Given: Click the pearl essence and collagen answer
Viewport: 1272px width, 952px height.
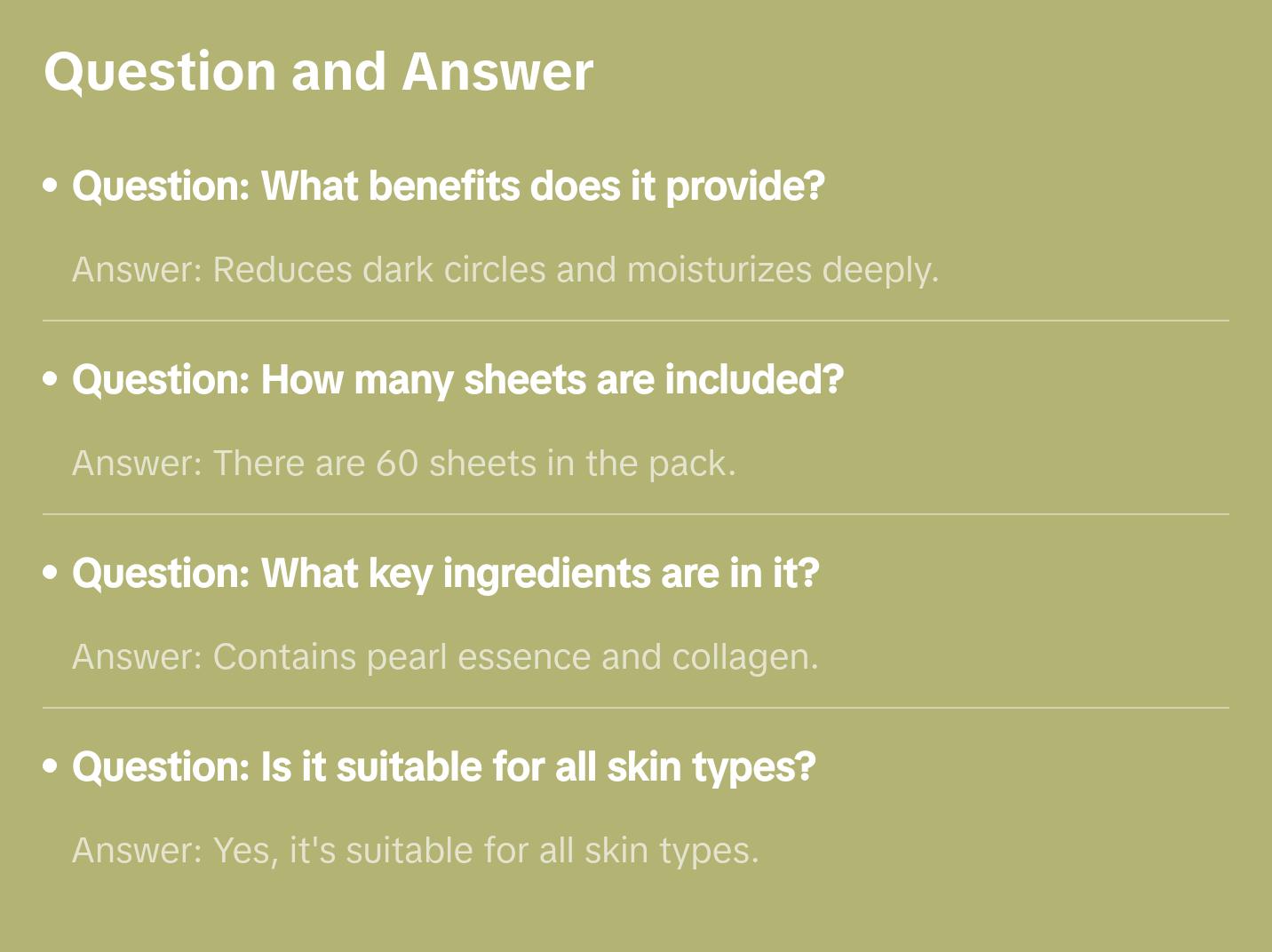Looking at the screenshot, I should click(x=444, y=657).
